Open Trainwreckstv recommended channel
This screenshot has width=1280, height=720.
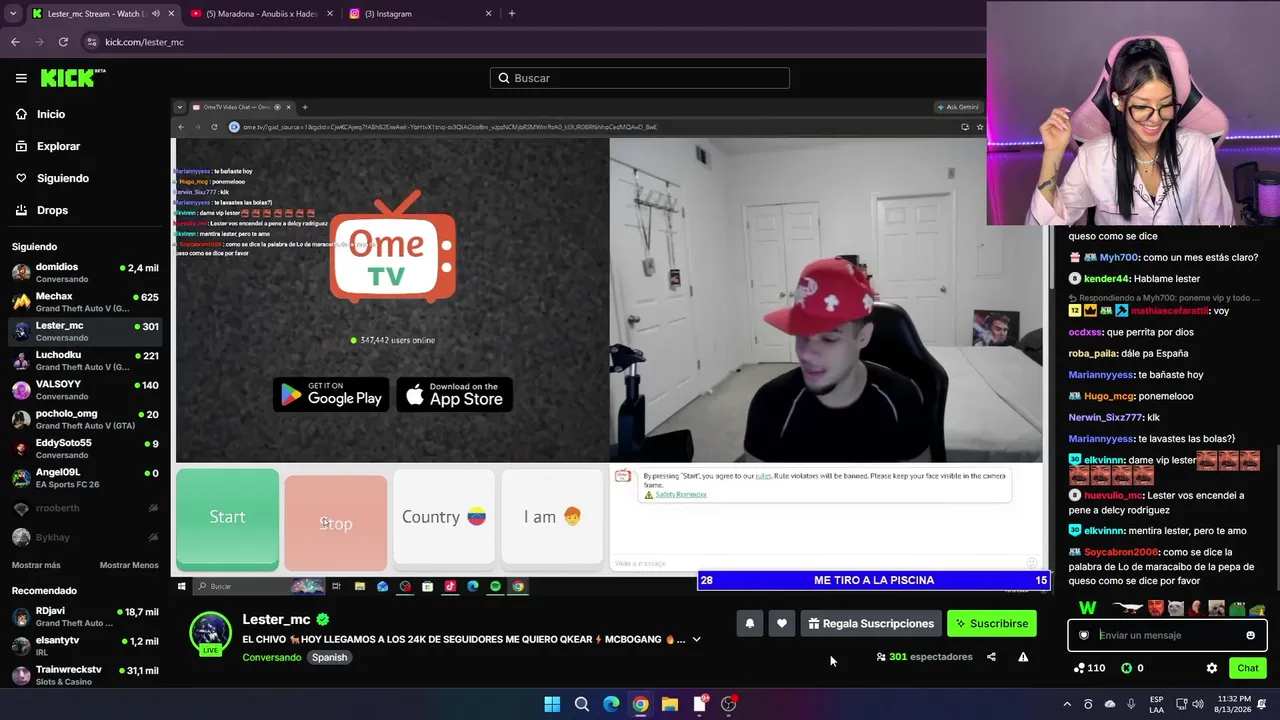85,675
